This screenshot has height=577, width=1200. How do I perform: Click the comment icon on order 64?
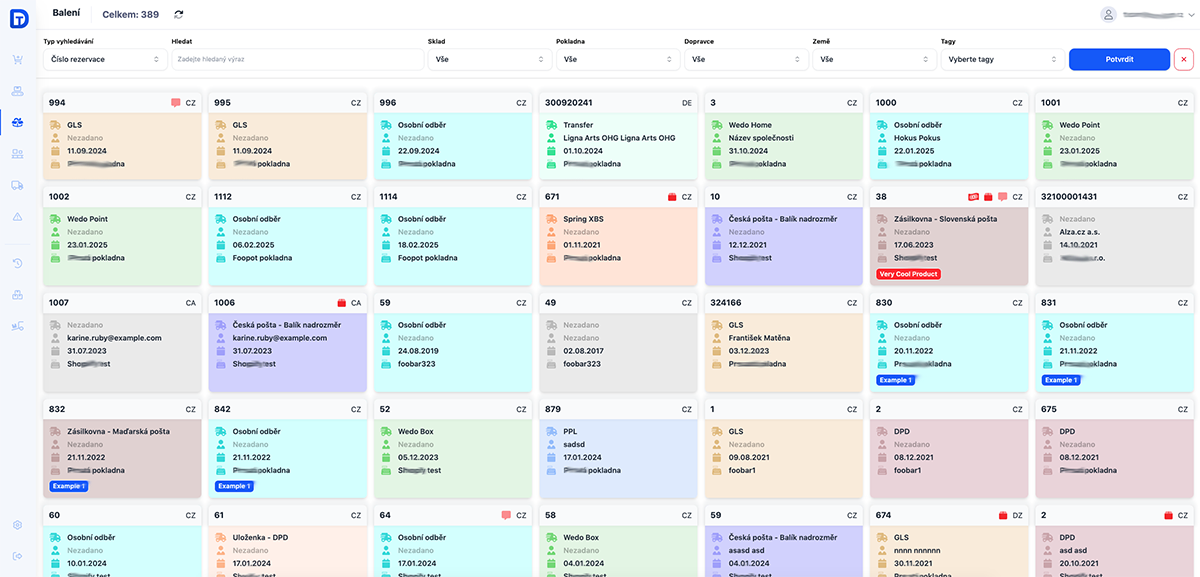pyautogui.click(x=506, y=515)
